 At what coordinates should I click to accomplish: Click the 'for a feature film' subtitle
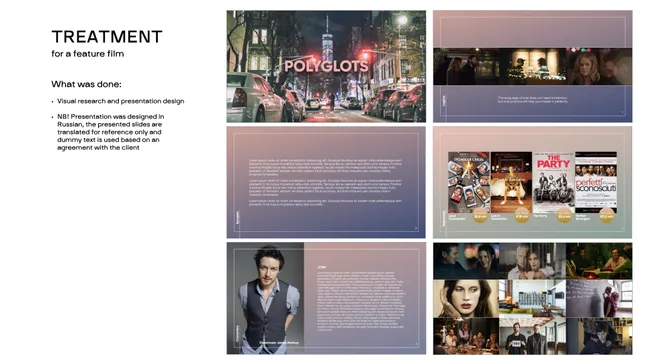pos(88,54)
